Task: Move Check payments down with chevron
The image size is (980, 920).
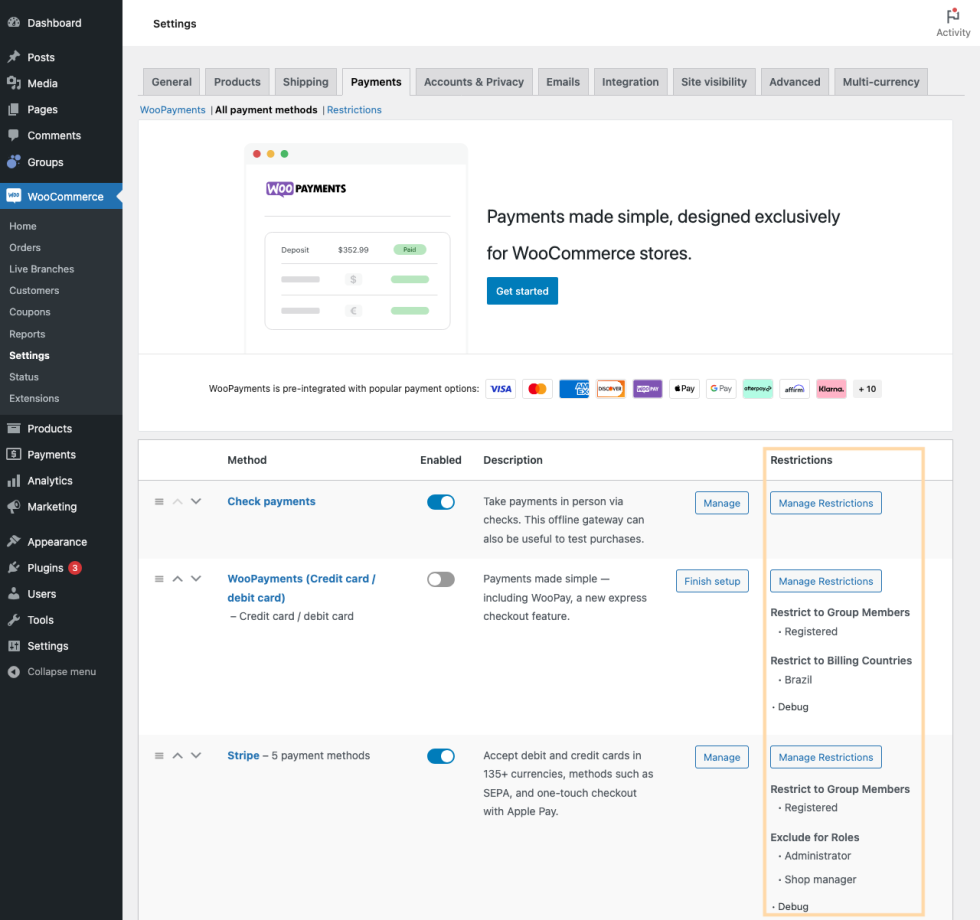Action: pyautogui.click(x=196, y=501)
